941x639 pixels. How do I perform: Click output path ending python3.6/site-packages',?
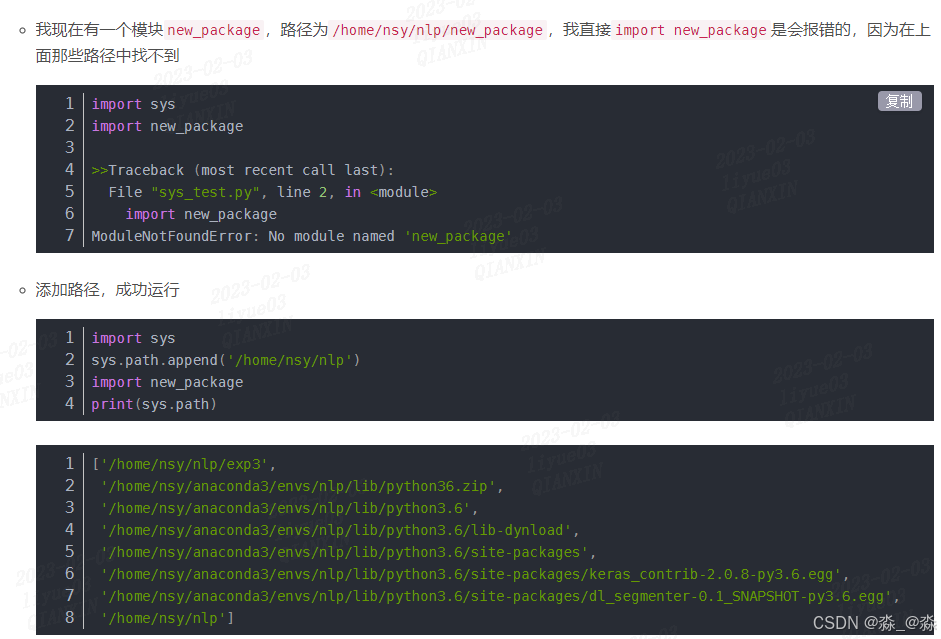click(x=348, y=553)
